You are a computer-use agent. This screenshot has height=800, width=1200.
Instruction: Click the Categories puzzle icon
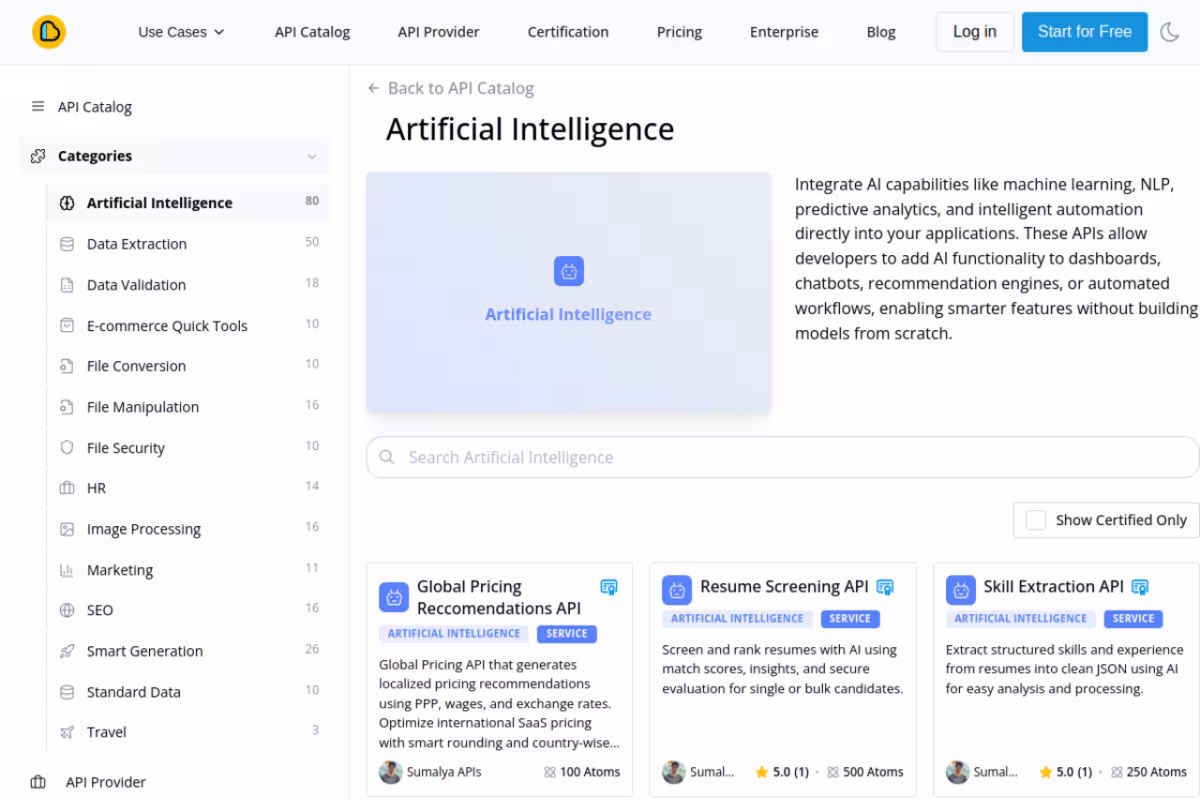[38, 156]
